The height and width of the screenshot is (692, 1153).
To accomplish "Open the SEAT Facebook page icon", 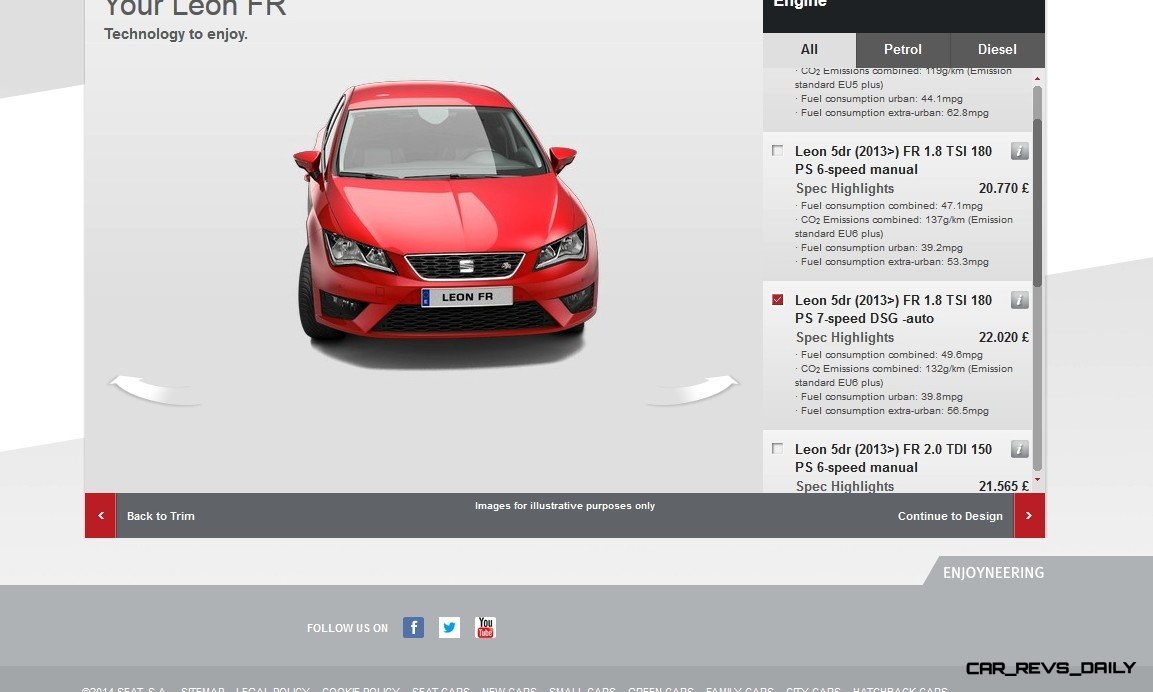I will pyautogui.click(x=413, y=627).
